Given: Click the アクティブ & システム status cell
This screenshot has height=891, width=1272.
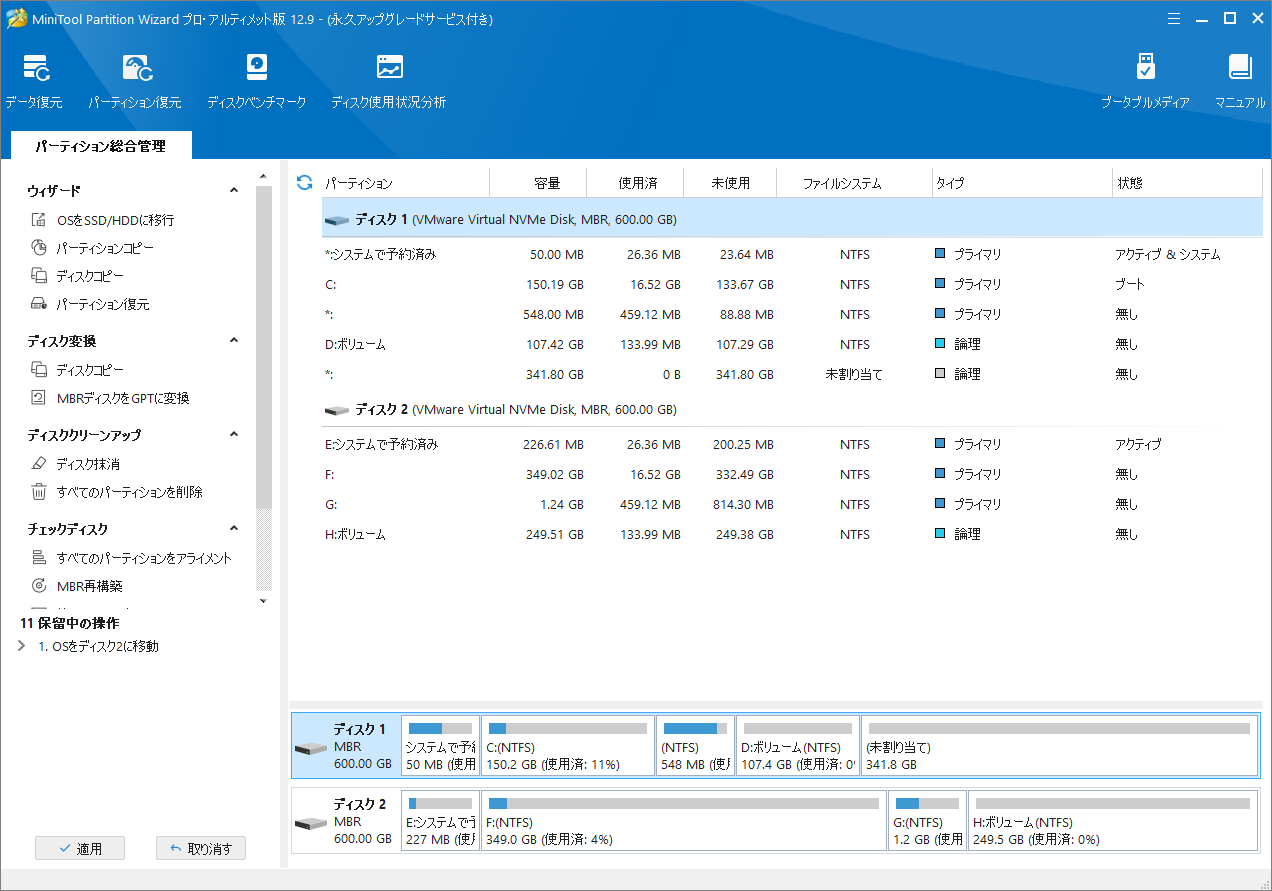Looking at the screenshot, I should [x=1167, y=254].
